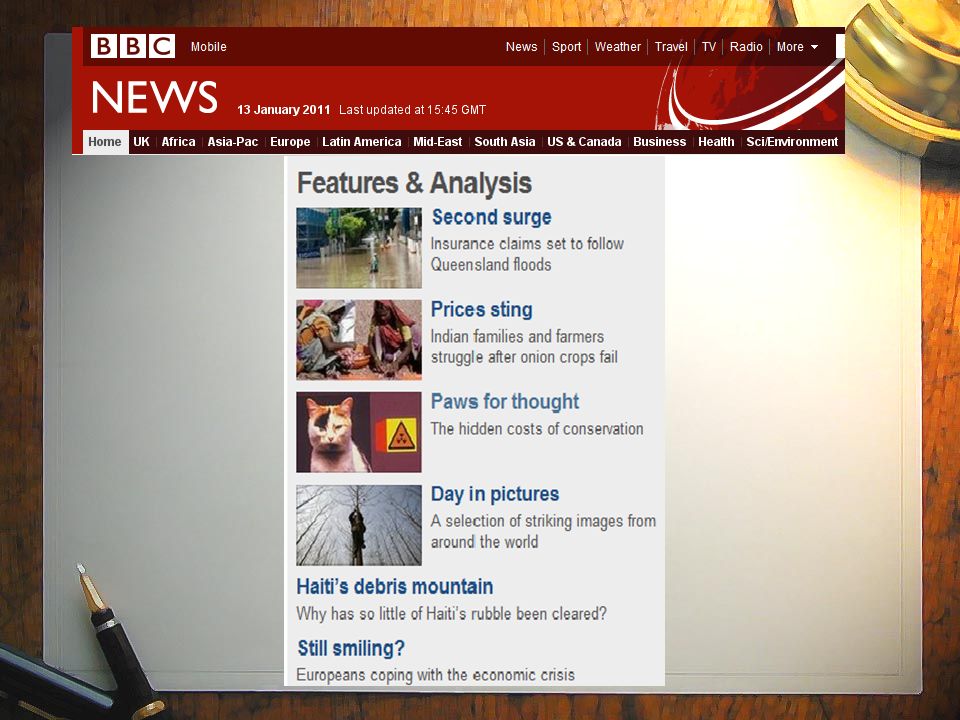Open the Radio section
960x720 pixels.
(x=746, y=47)
